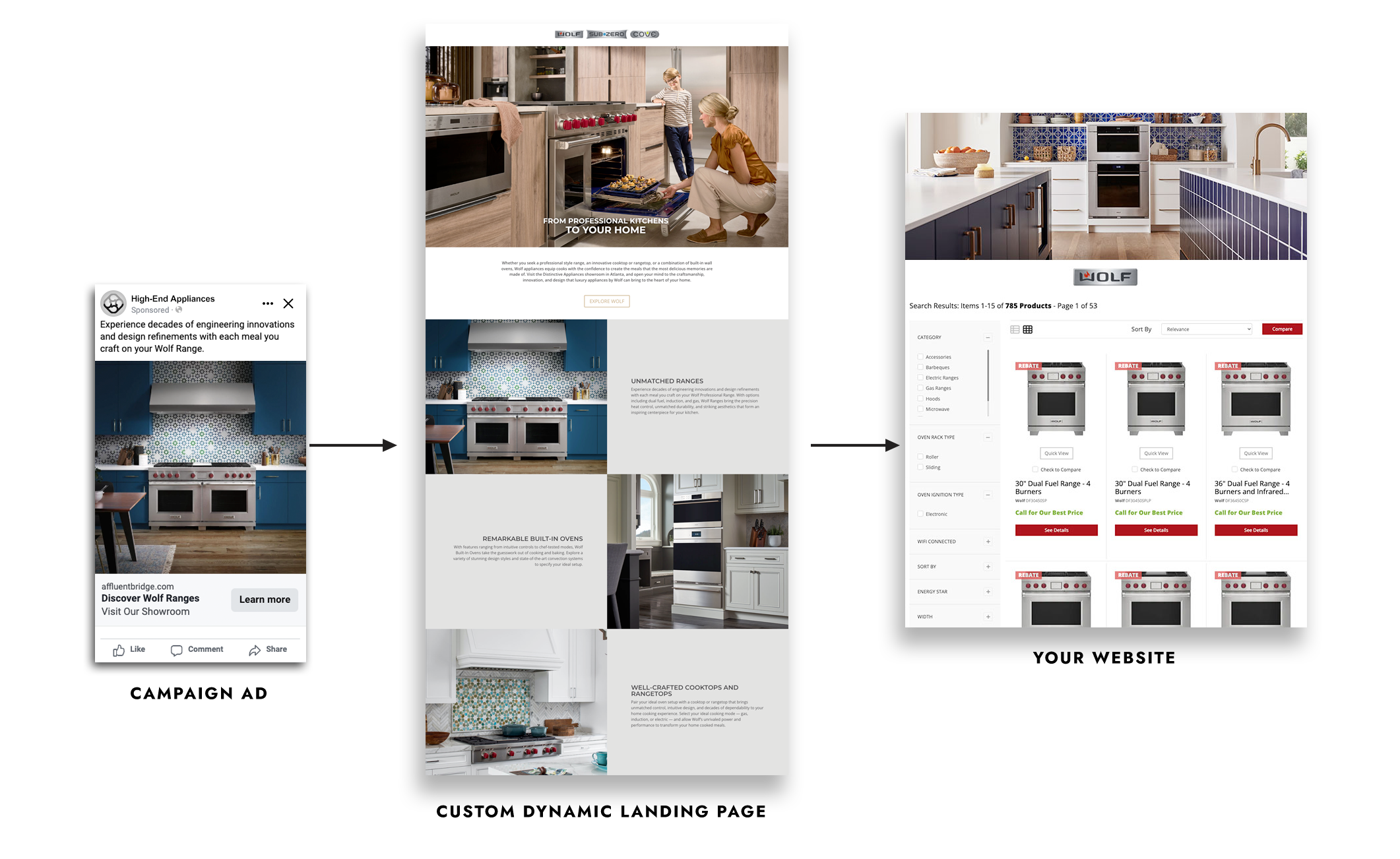Click the Cove logo in header
This screenshot has width=1400, height=859.
click(645, 34)
